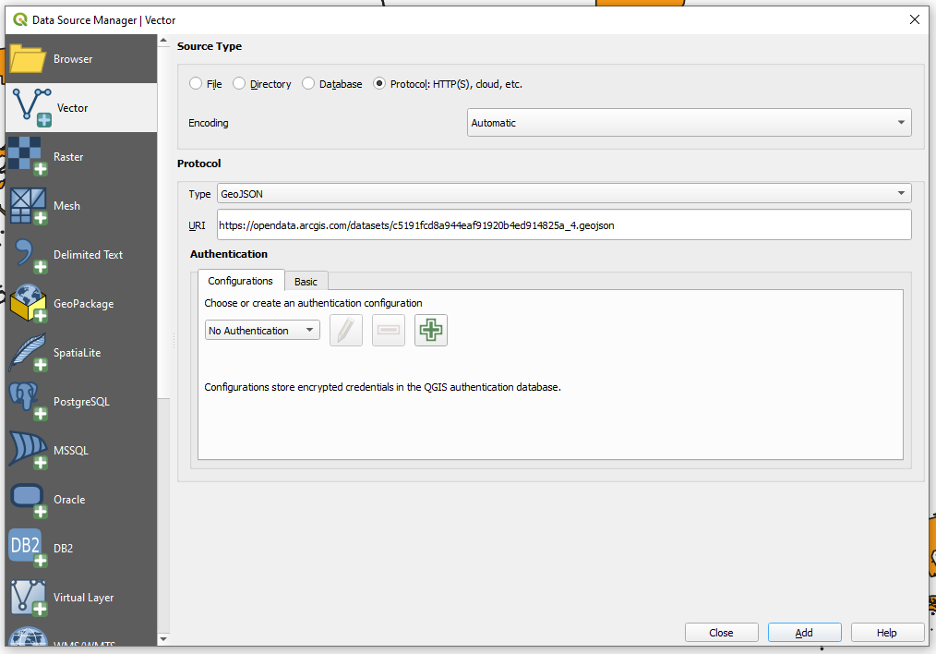Switch to the Basic authentication tab
936x654 pixels.
[x=306, y=281]
